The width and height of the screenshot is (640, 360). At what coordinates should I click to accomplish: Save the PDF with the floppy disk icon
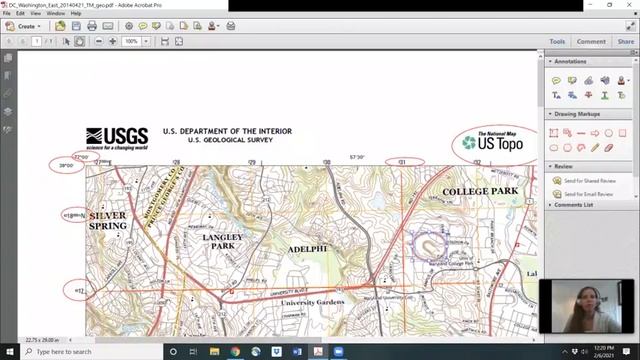76,26
